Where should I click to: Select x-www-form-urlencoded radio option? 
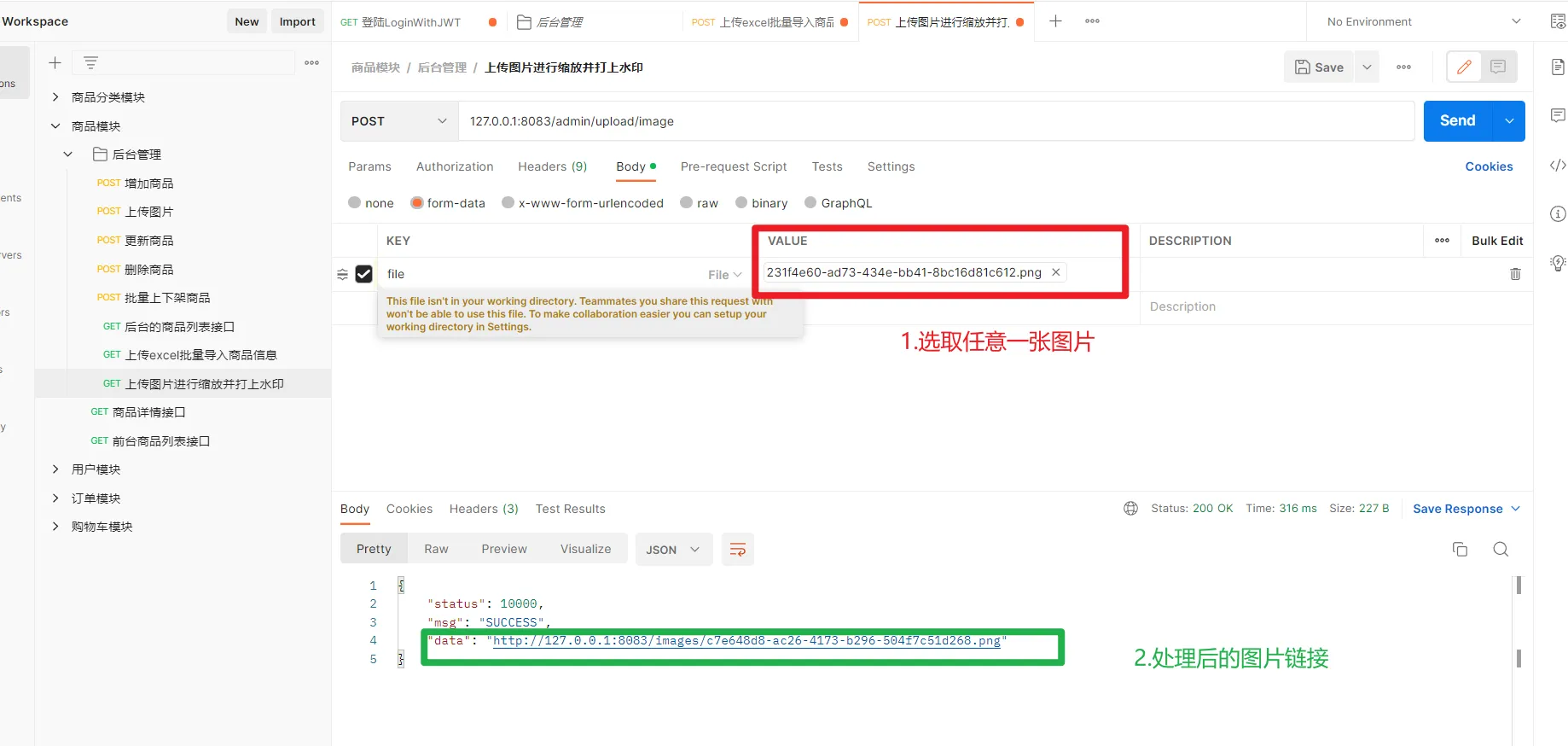coord(508,203)
